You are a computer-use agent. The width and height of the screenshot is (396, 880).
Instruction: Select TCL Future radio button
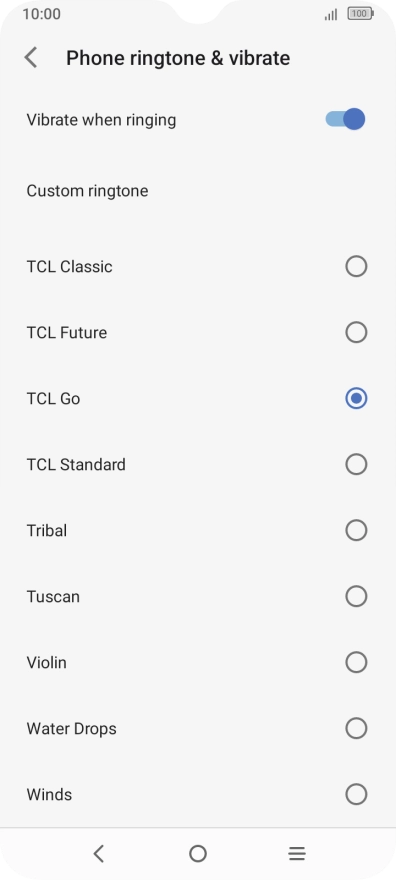pos(356,332)
